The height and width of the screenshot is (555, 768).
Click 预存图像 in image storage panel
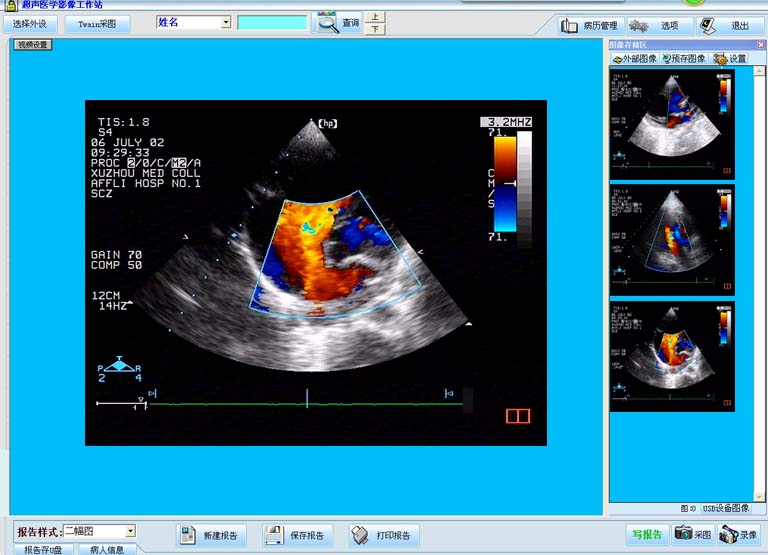point(684,59)
